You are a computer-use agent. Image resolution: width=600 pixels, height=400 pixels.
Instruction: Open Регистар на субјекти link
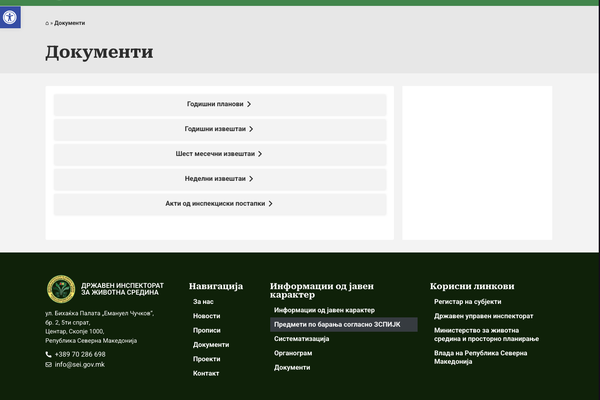click(x=468, y=302)
